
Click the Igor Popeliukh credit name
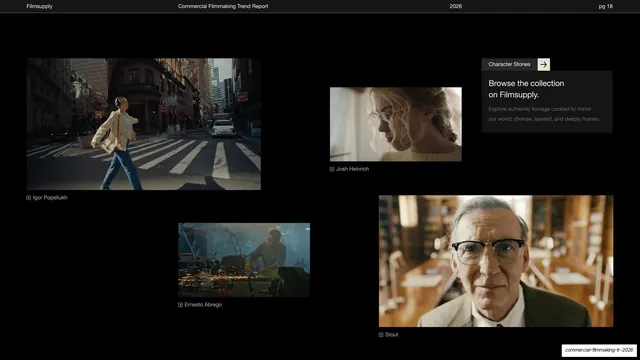(50, 198)
